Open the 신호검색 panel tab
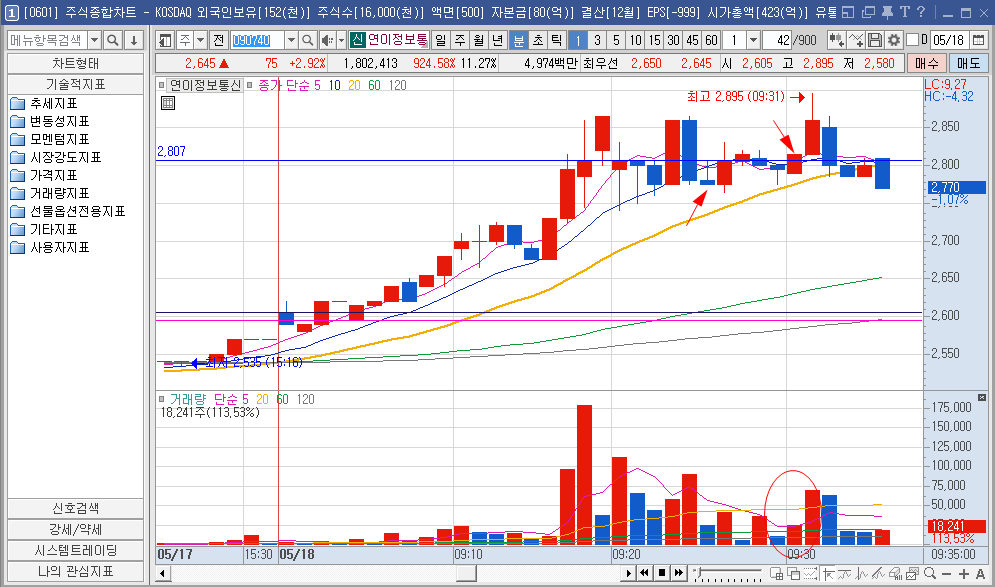995x587 pixels. click(78, 508)
